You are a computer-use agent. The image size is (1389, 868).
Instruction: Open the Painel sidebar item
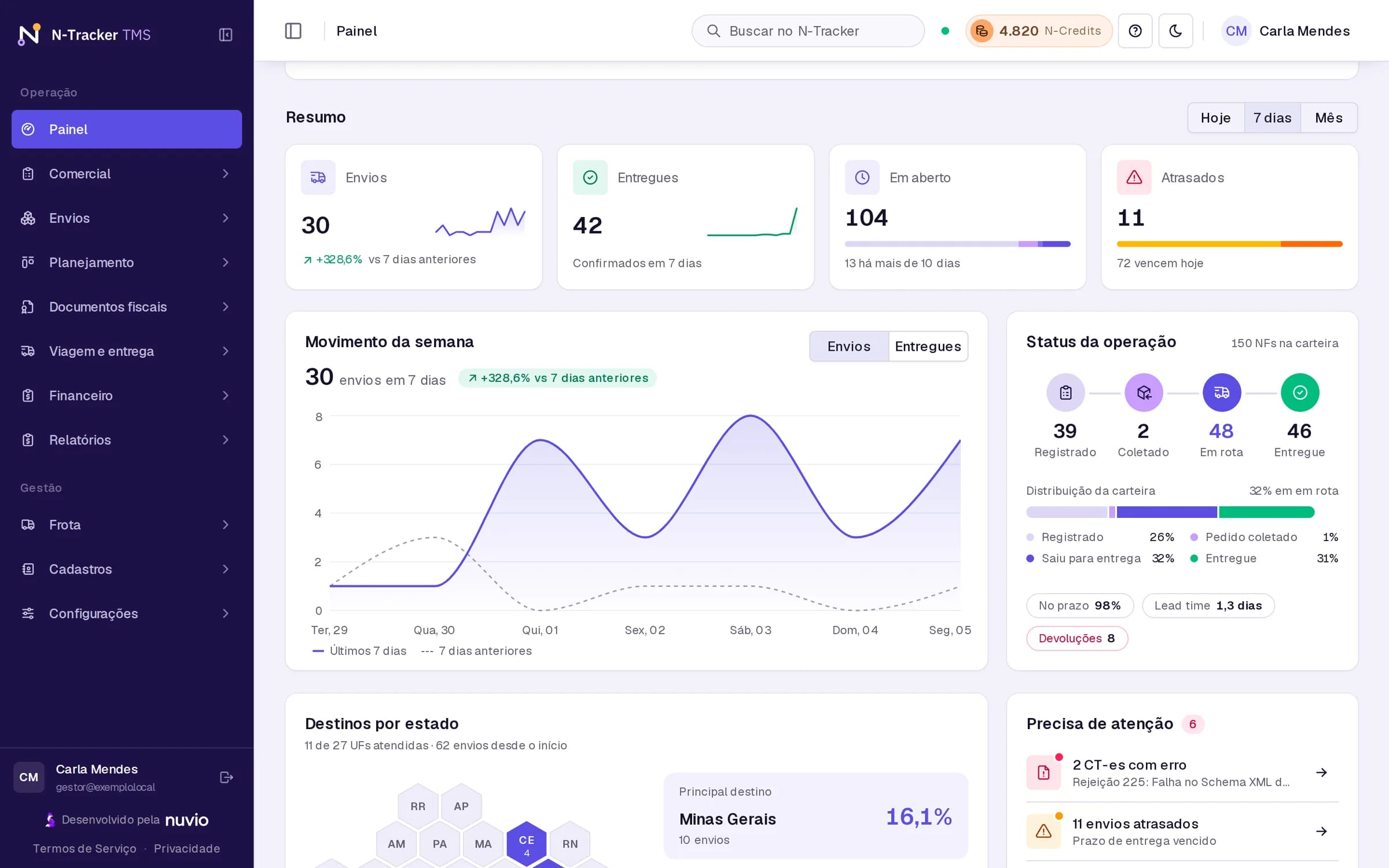[x=127, y=129]
